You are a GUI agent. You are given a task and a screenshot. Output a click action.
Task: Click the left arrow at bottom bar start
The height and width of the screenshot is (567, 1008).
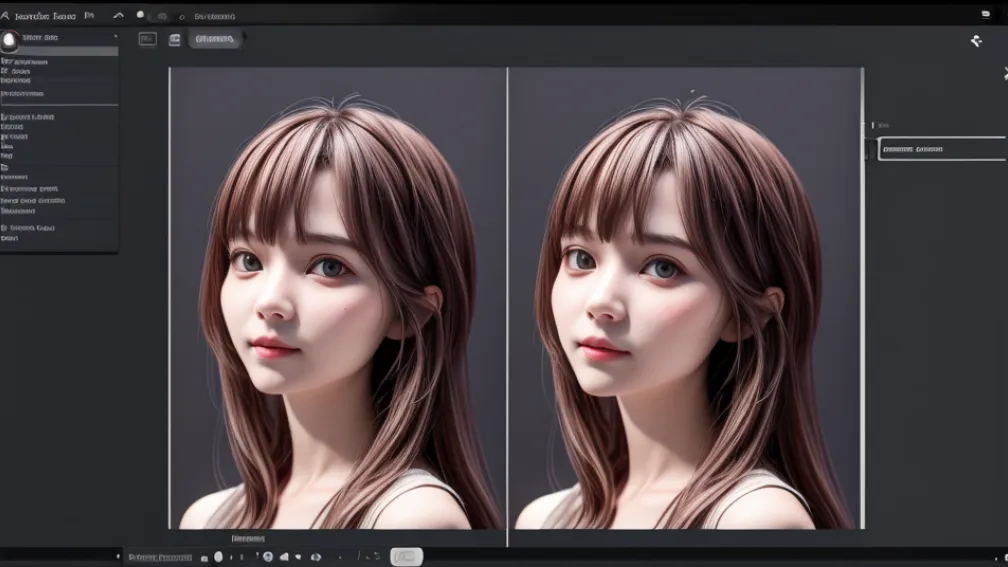tap(119, 555)
